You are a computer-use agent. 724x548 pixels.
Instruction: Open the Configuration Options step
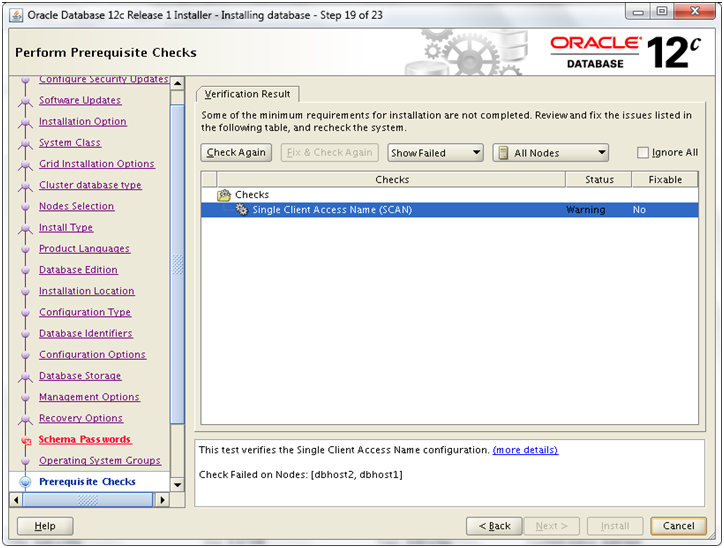click(x=92, y=355)
